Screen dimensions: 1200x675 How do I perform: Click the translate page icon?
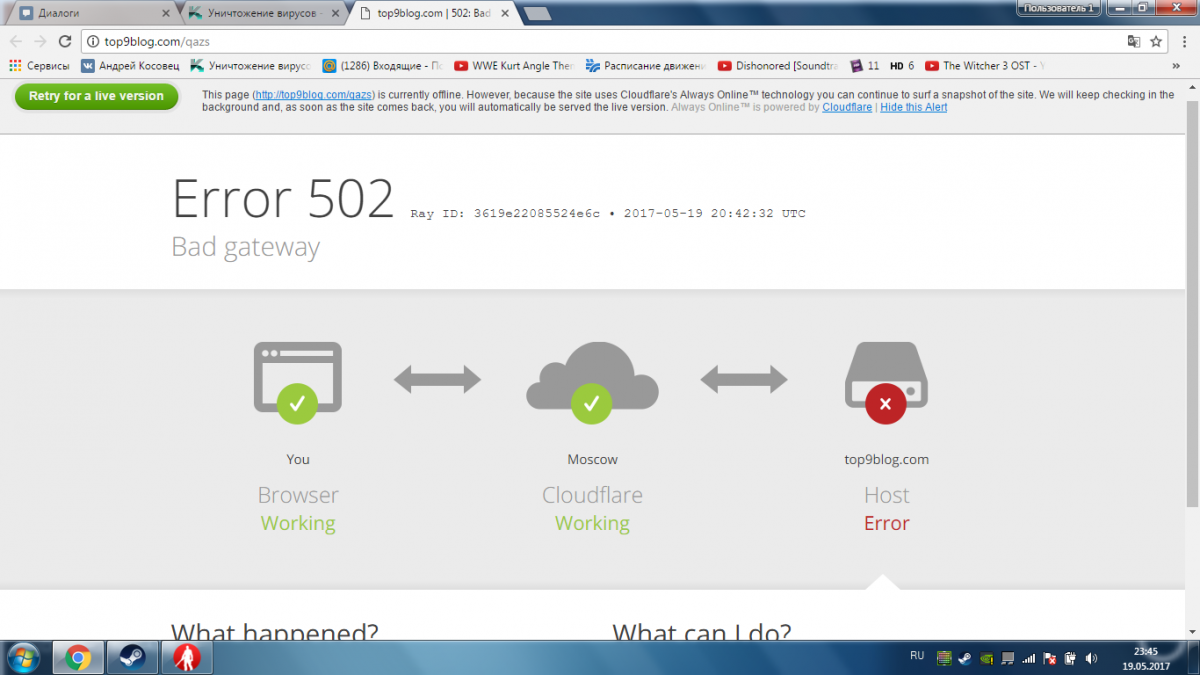(1133, 42)
